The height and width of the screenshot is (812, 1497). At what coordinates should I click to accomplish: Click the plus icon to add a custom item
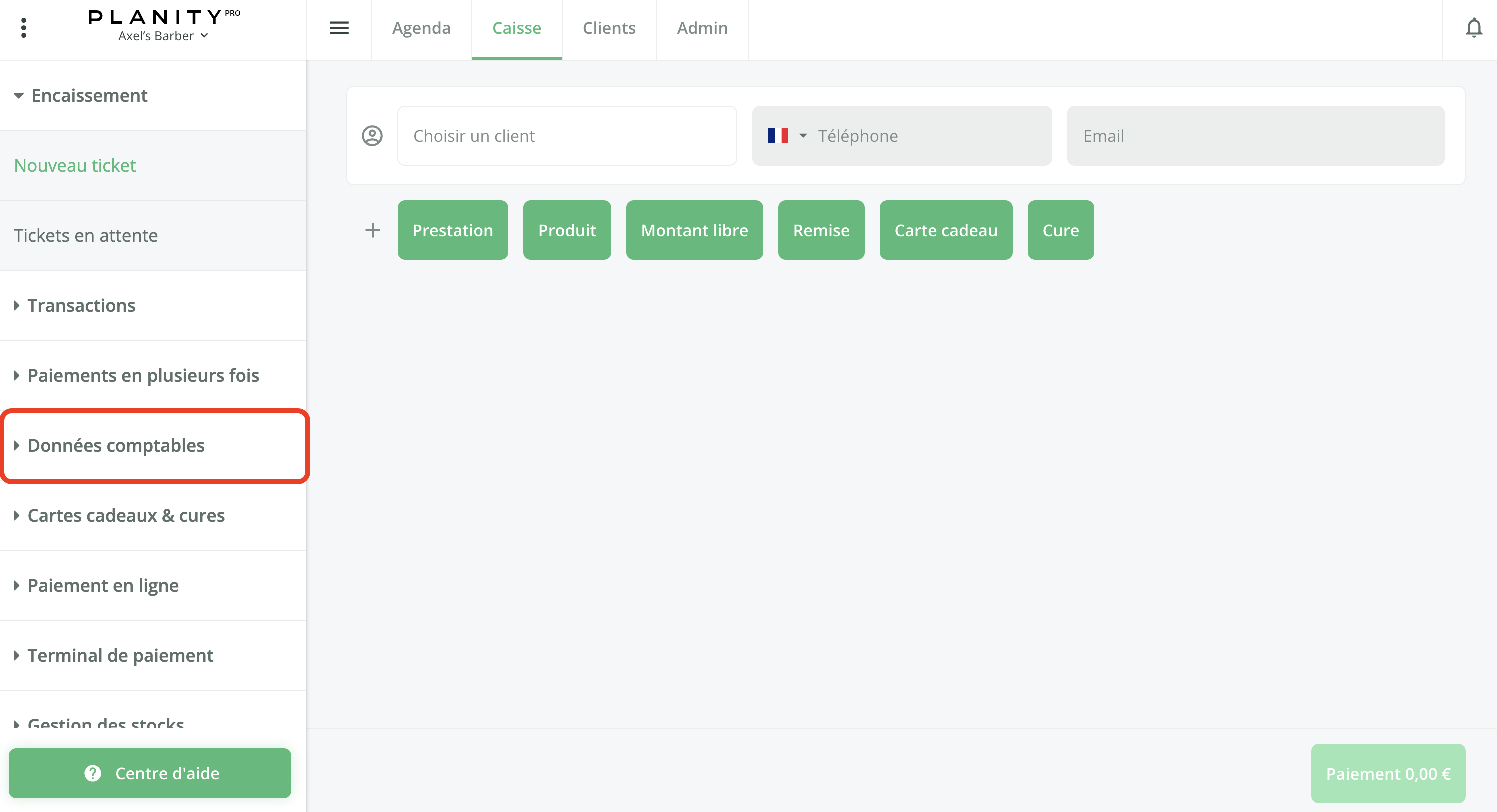tap(372, 230)
